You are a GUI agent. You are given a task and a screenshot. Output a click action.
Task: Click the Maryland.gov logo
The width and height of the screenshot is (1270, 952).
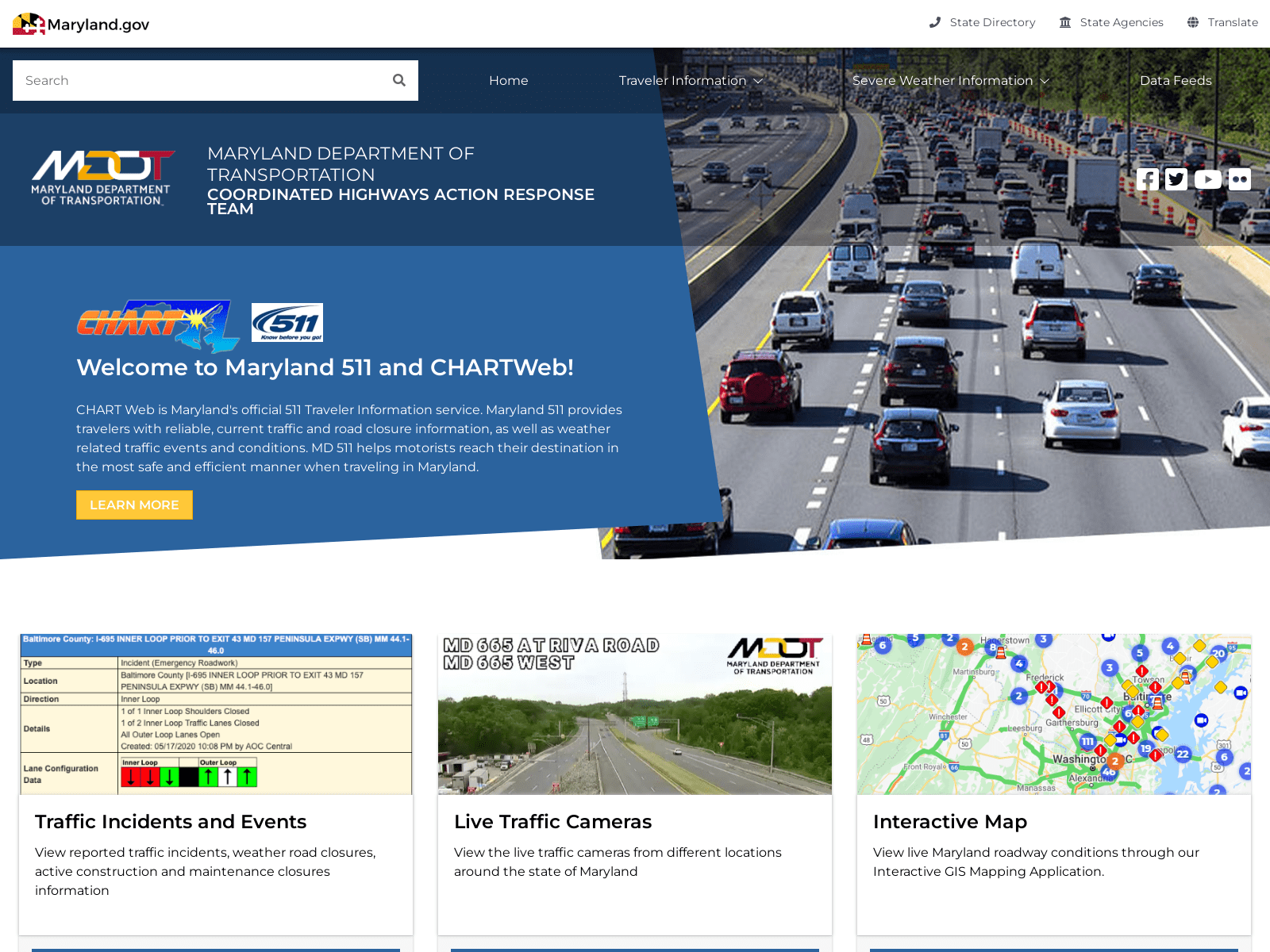(x=81, y=24)
